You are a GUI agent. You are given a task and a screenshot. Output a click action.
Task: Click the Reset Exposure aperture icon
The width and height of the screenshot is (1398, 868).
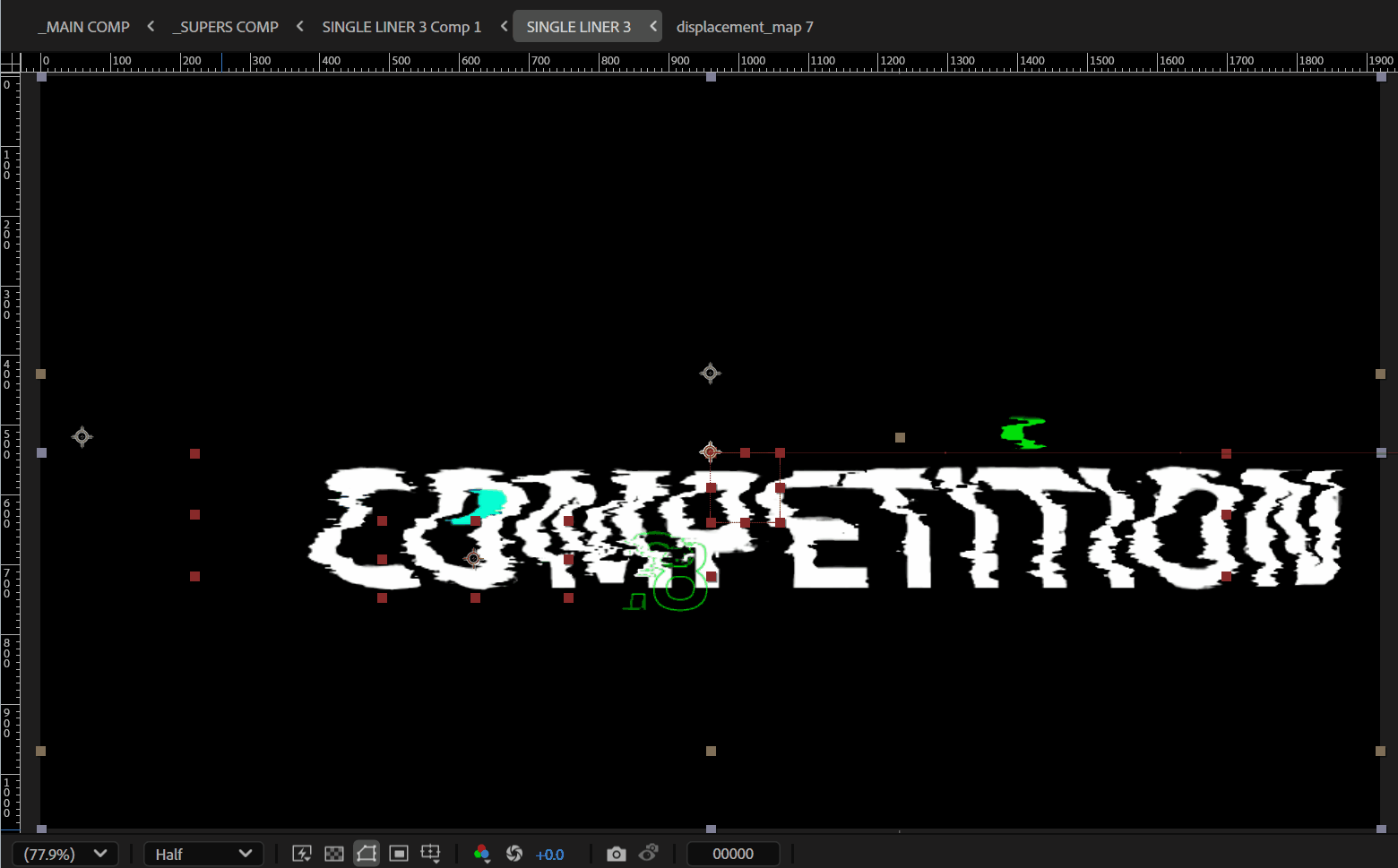tap(514, 854)
